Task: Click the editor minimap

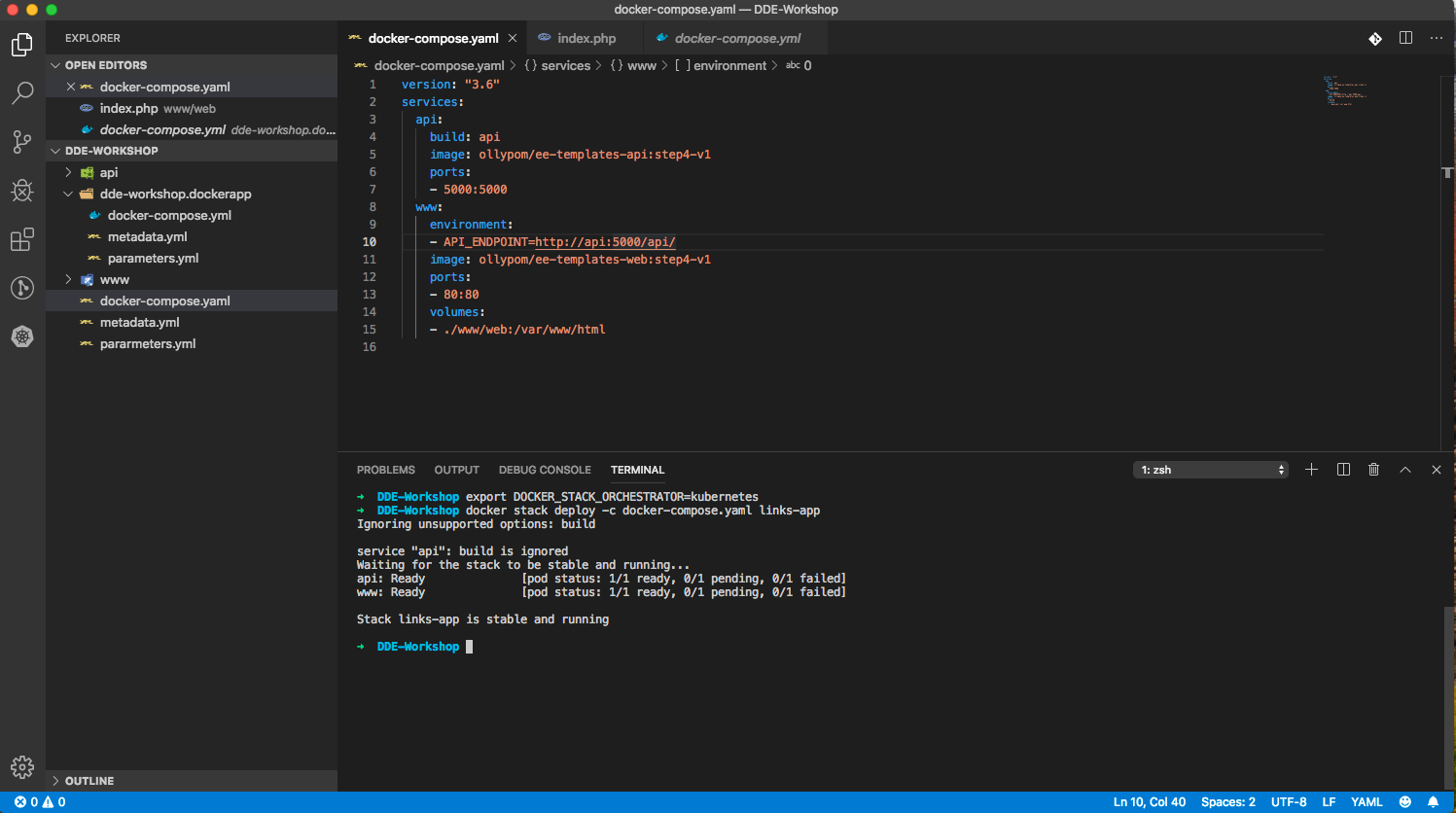Action: pos(1345,90)
